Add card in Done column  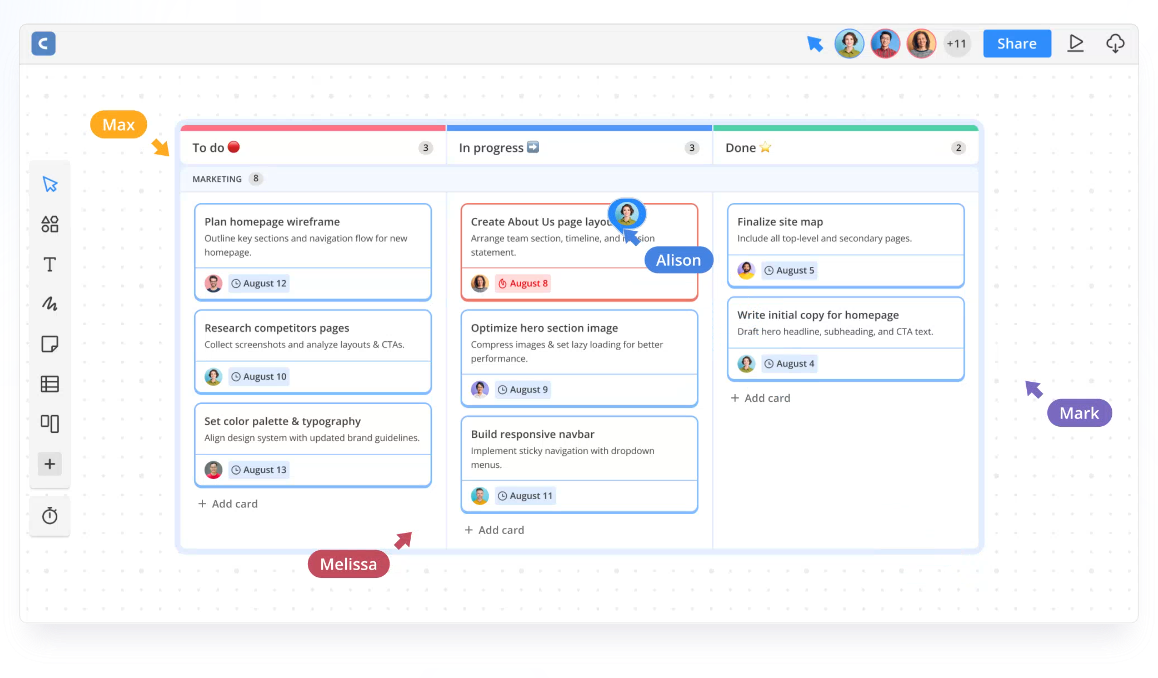(761, 398)
